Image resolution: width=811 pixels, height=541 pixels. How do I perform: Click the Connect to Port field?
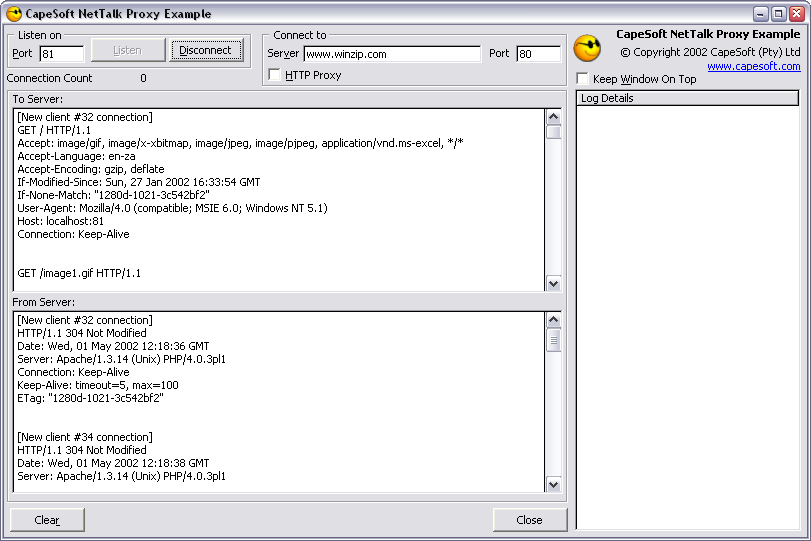(538, 54)
